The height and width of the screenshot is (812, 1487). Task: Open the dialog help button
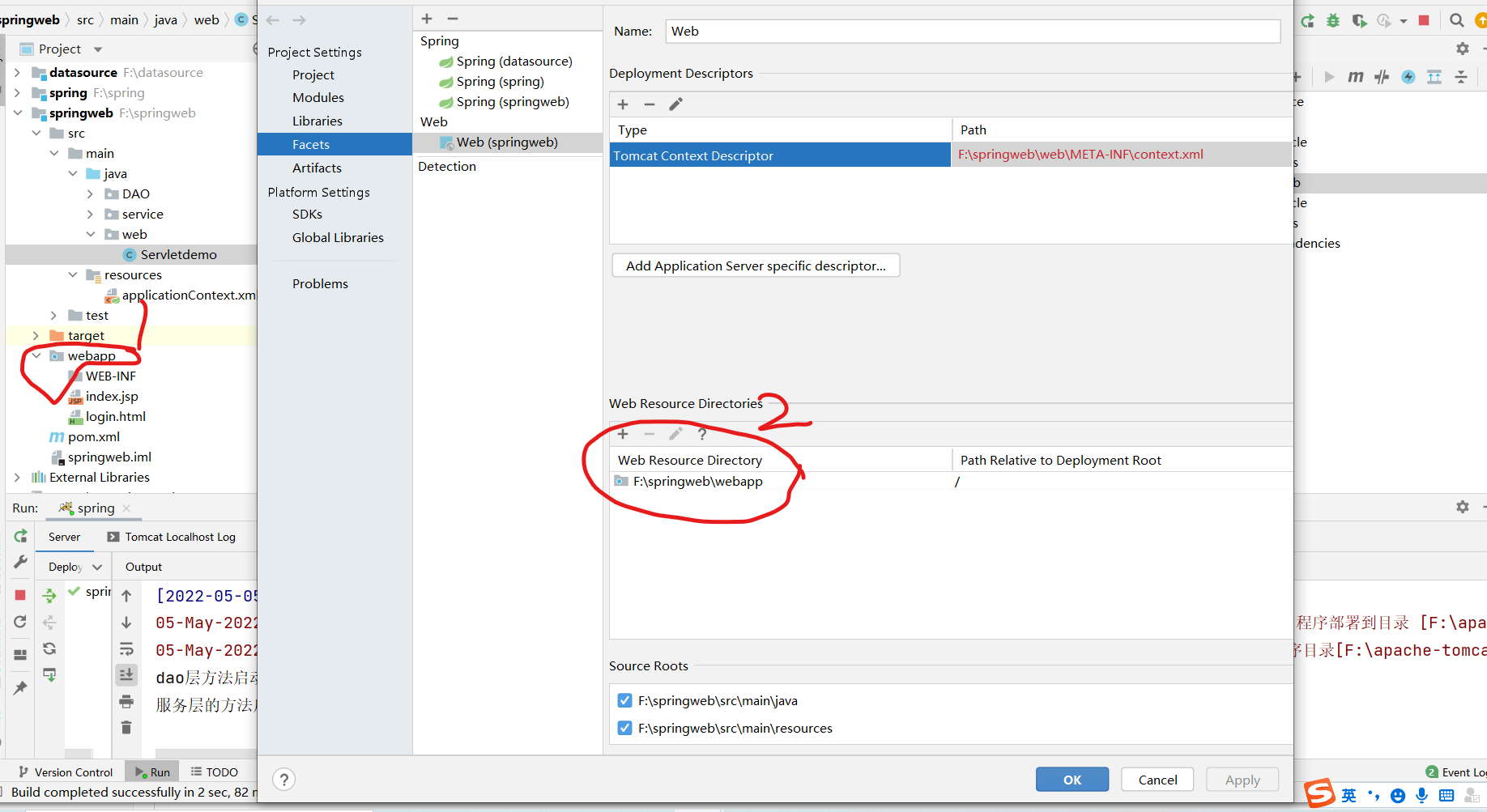pos(283,780)
